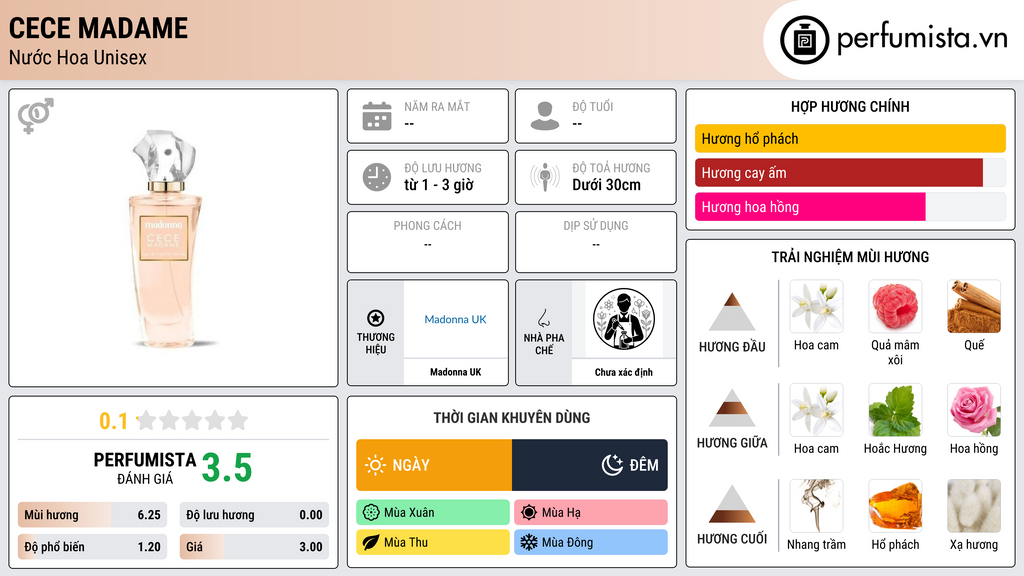1024x576 pixels.
Task: Click the Hương cuối pyramid icon
Action: (x=732, y=504)
